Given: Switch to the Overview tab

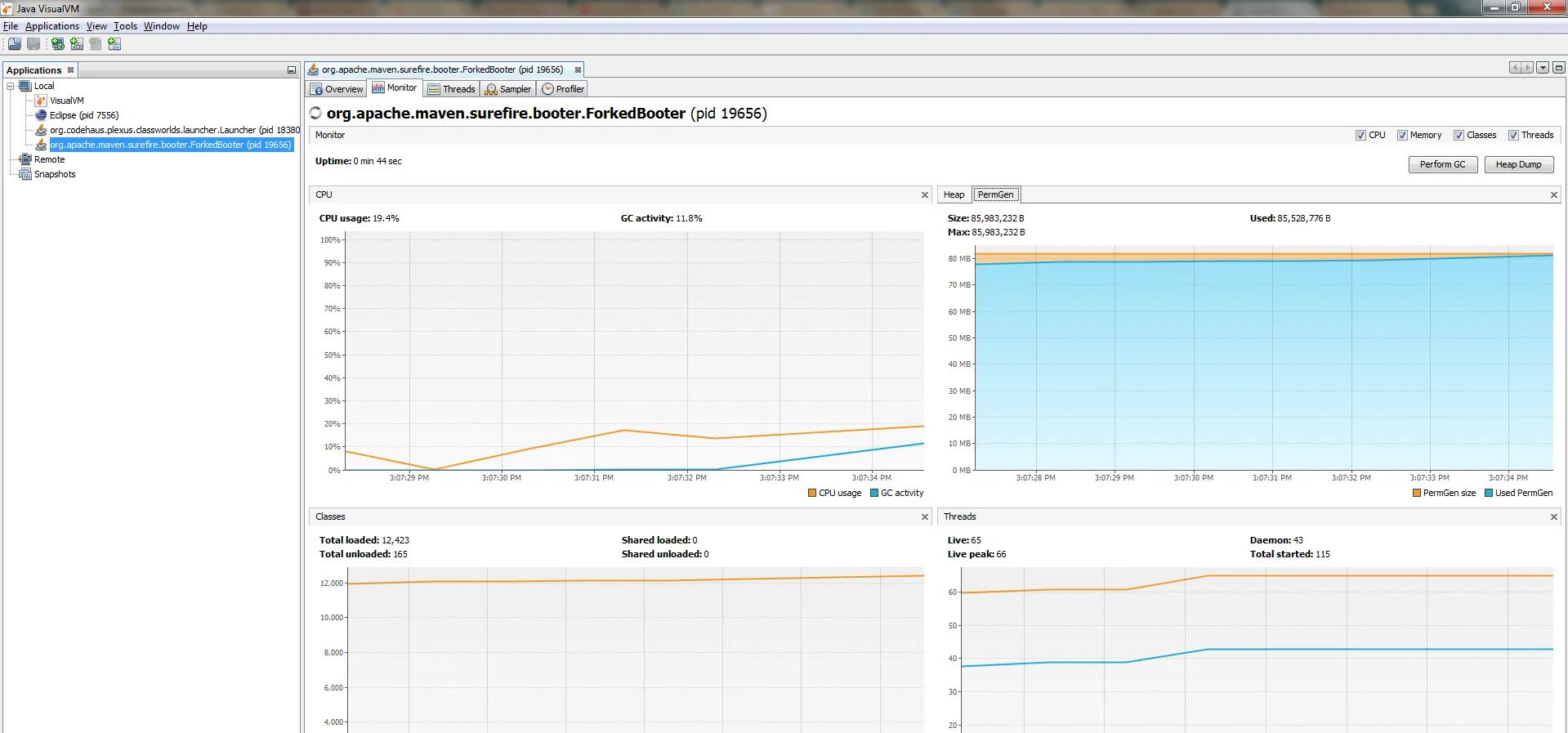Looking at the screenshot, I should [x=337, y=89].
